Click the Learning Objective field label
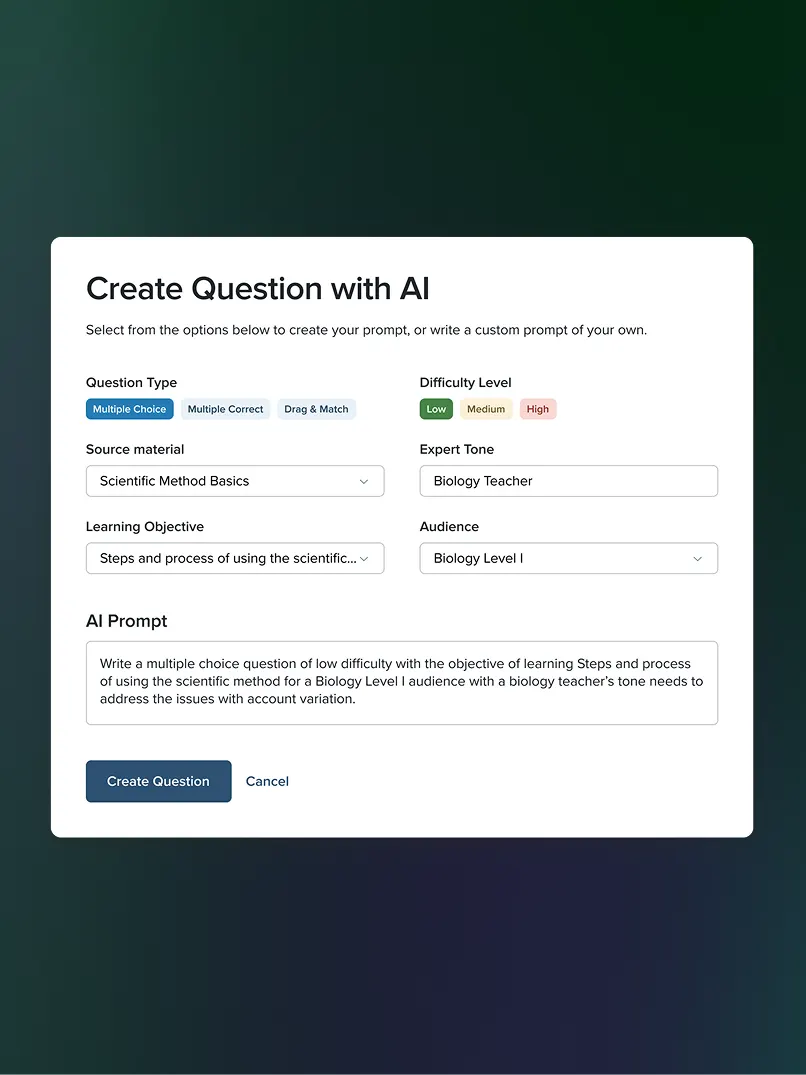 pos(145,527)
